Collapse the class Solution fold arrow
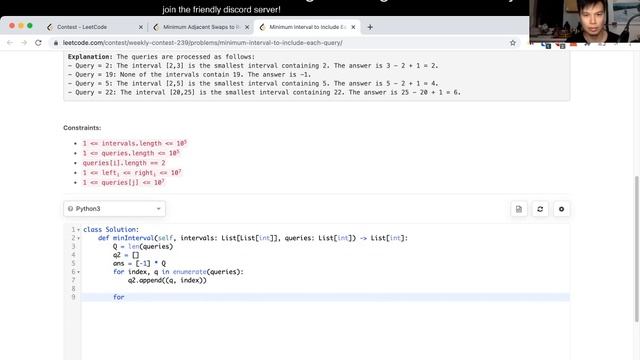The width and height of the screenshot is (640, 360). [x=78, y=230]
